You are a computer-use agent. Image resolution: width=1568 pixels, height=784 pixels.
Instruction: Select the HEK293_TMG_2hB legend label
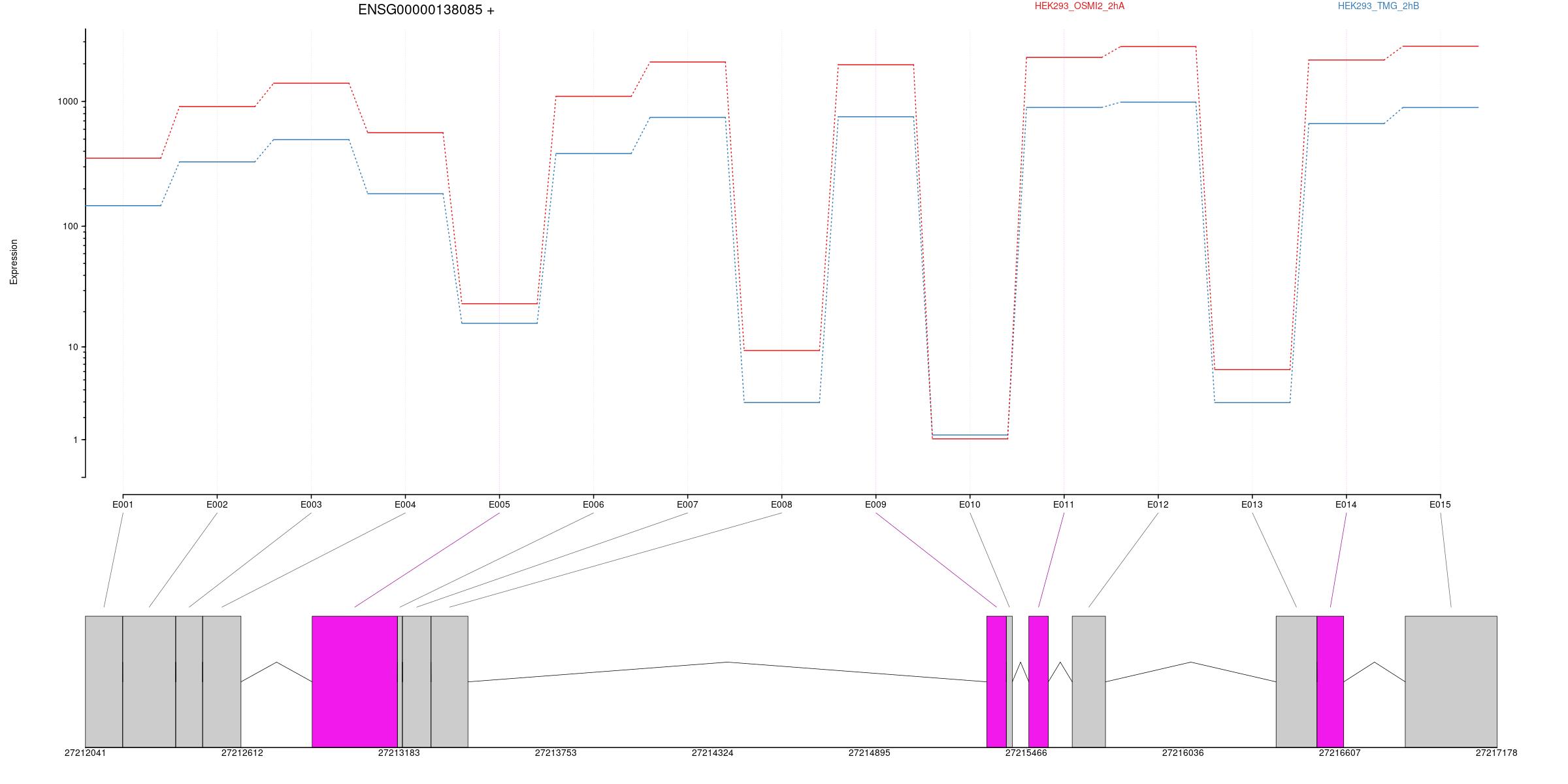coord(1379,6)
